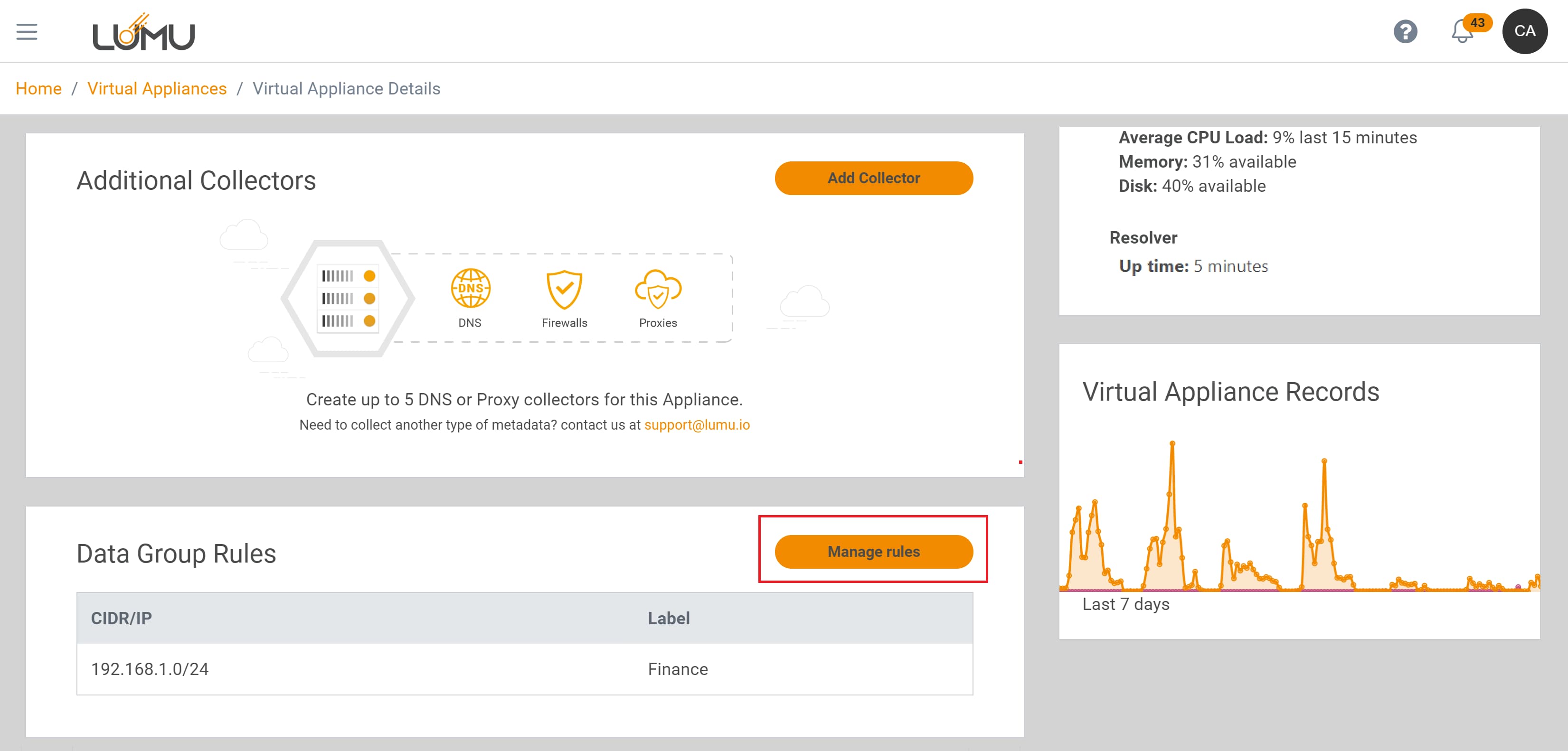Open Virtual Appliances breadcrumb link

(157, 88)
